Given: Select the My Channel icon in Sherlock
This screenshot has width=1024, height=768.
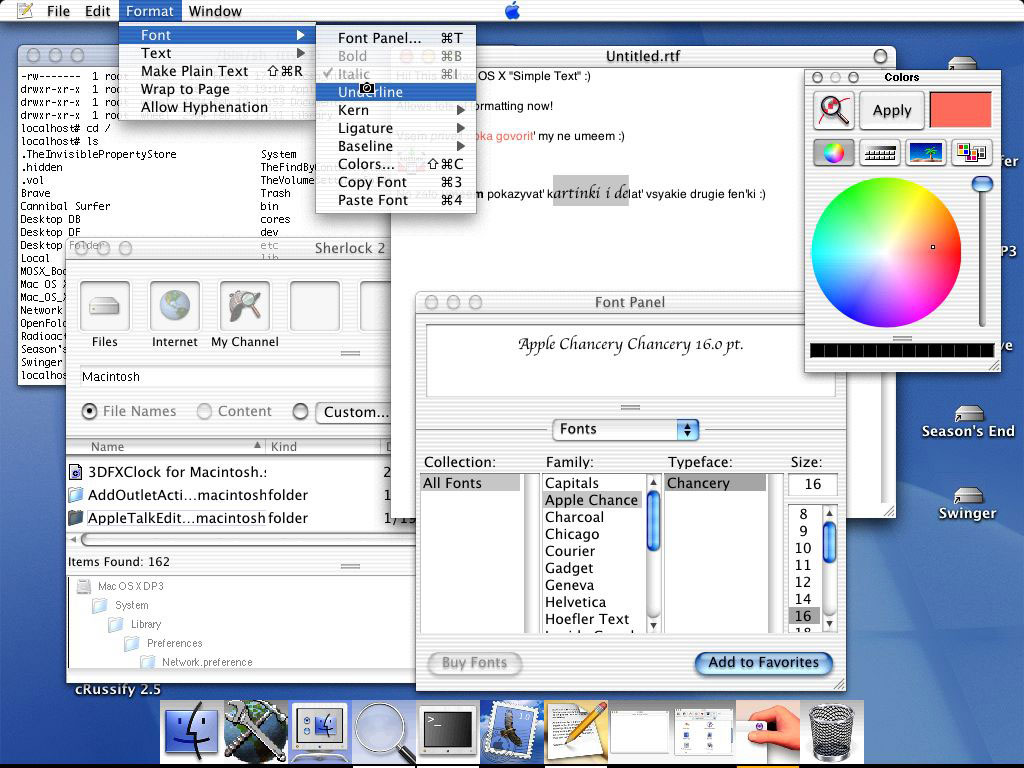Looking at the screenshot, I should (244, 306).
